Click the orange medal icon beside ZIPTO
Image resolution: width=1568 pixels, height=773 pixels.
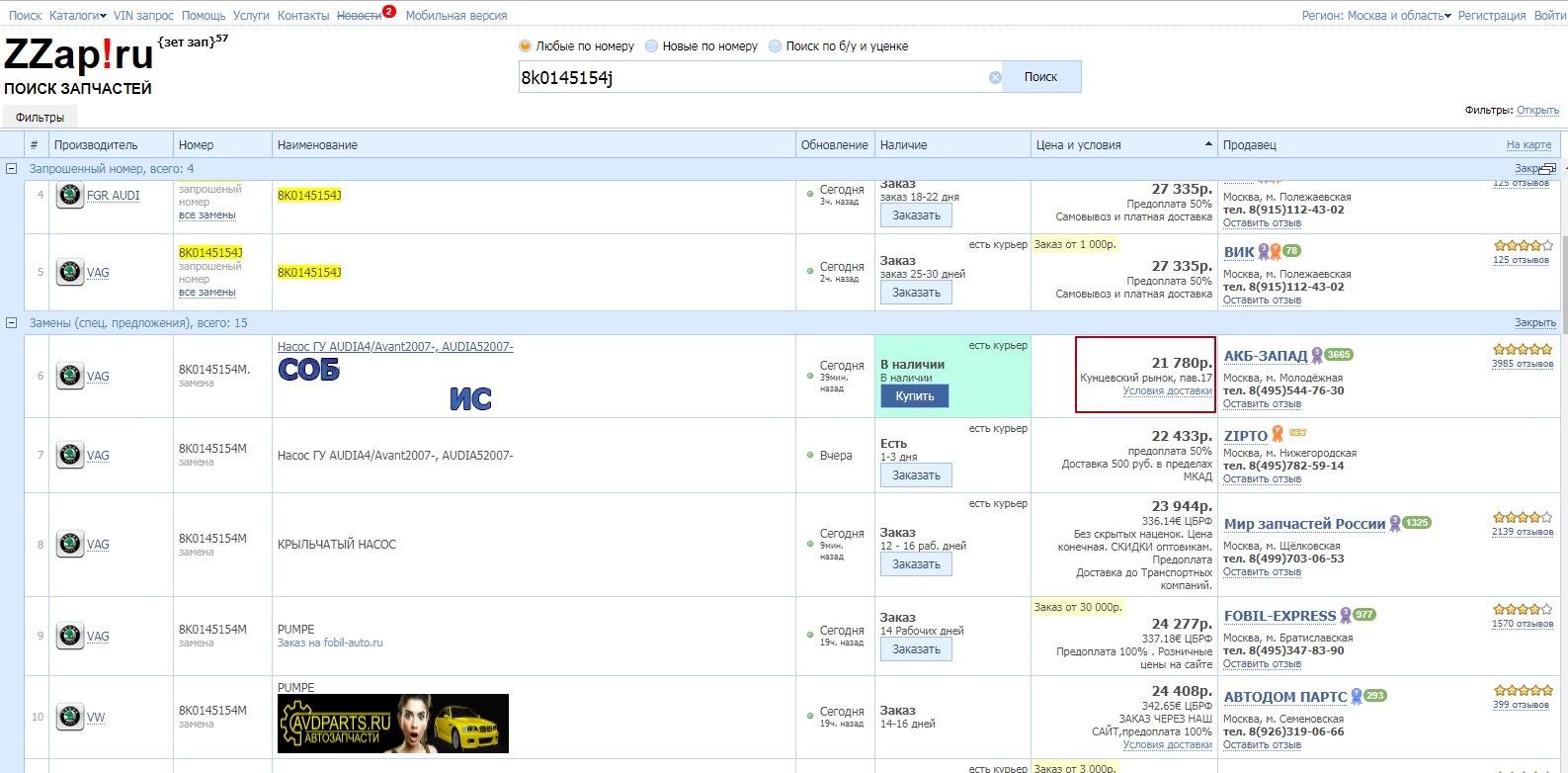click(1278, 435)
